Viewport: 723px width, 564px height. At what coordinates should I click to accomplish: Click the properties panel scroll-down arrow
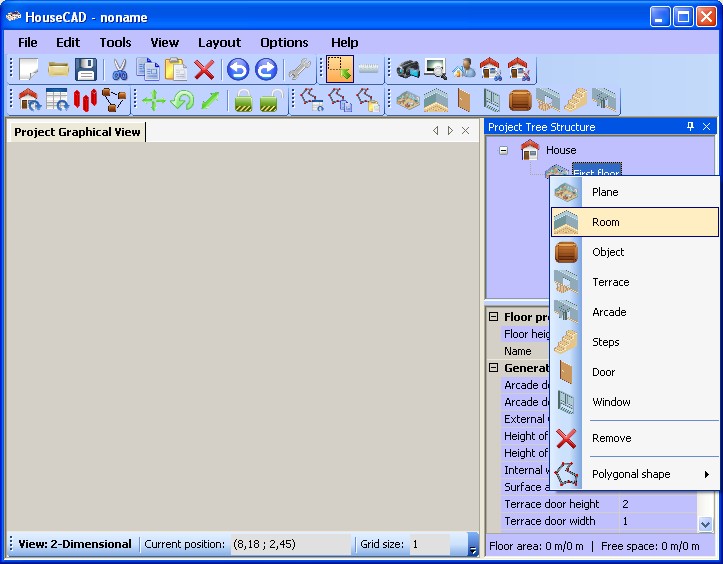705,524
